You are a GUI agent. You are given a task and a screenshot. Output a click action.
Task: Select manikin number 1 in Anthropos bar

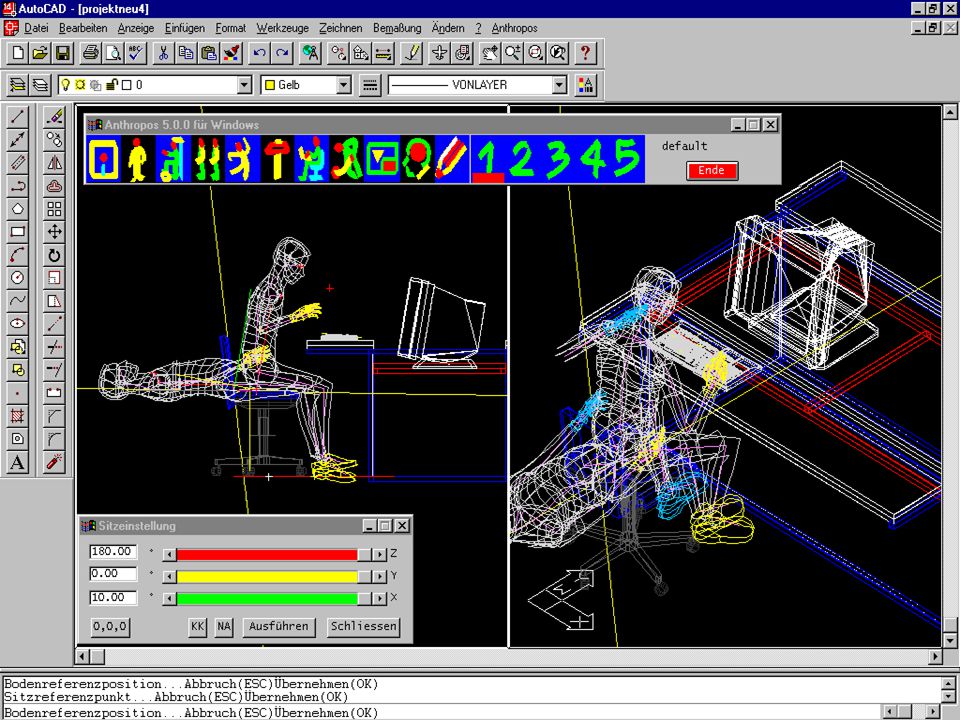pyautogui.click(x=488, y=159)
